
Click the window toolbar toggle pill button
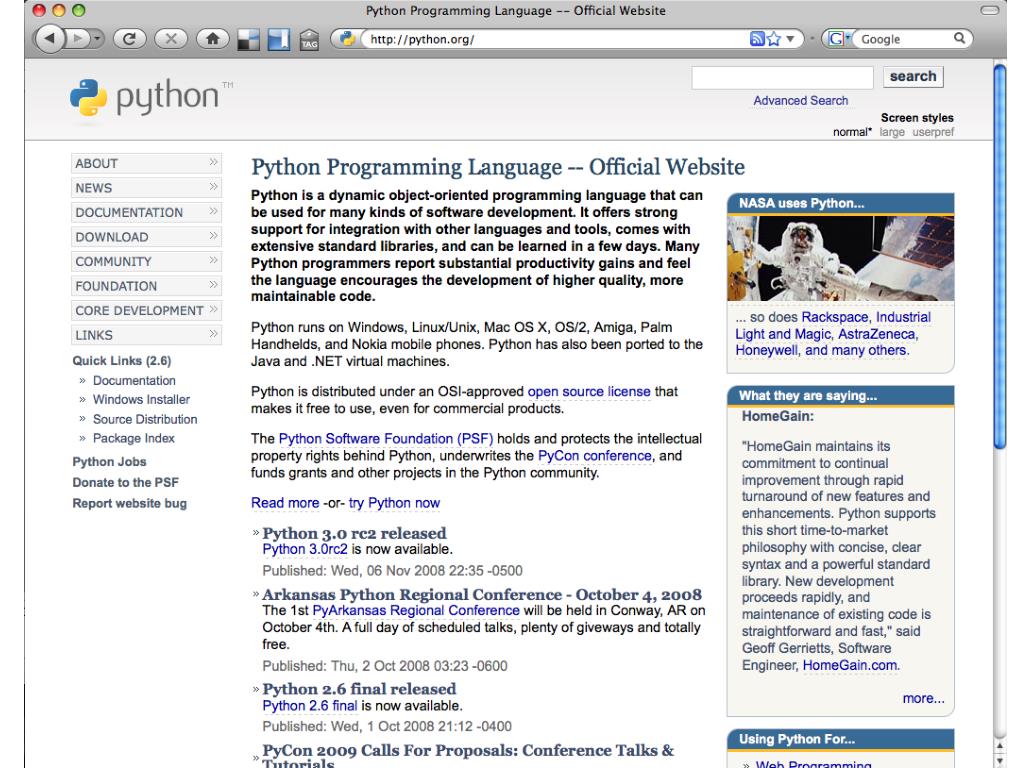[x=990, y=10]
